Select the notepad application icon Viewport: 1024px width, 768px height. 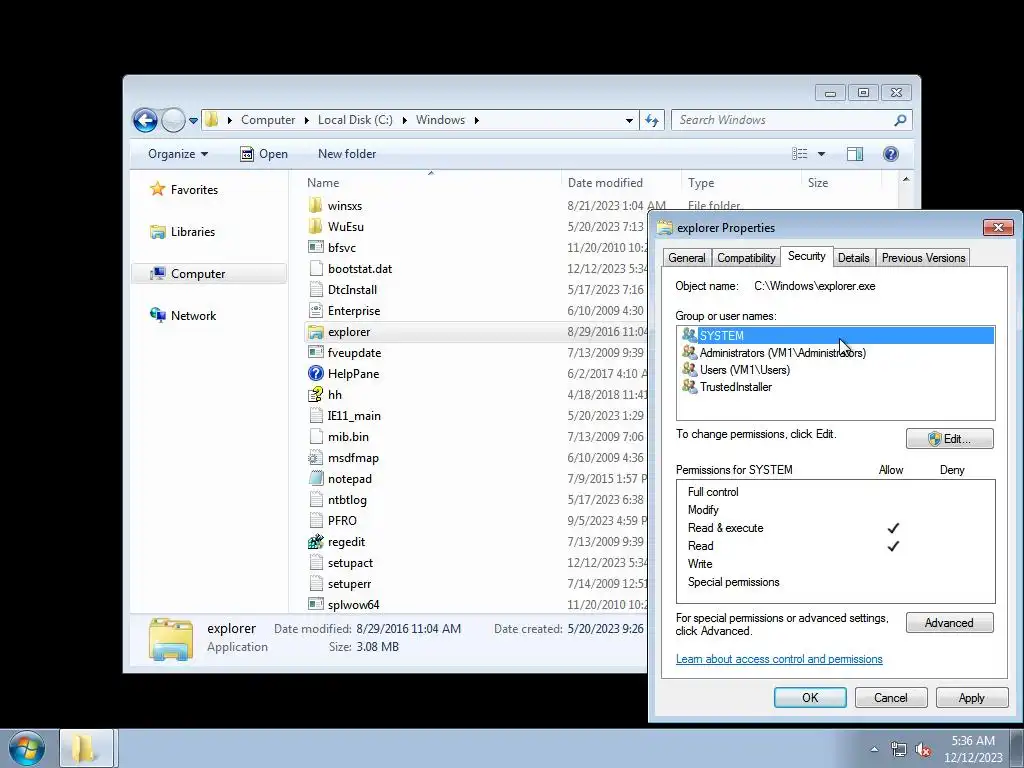[315, 479]
